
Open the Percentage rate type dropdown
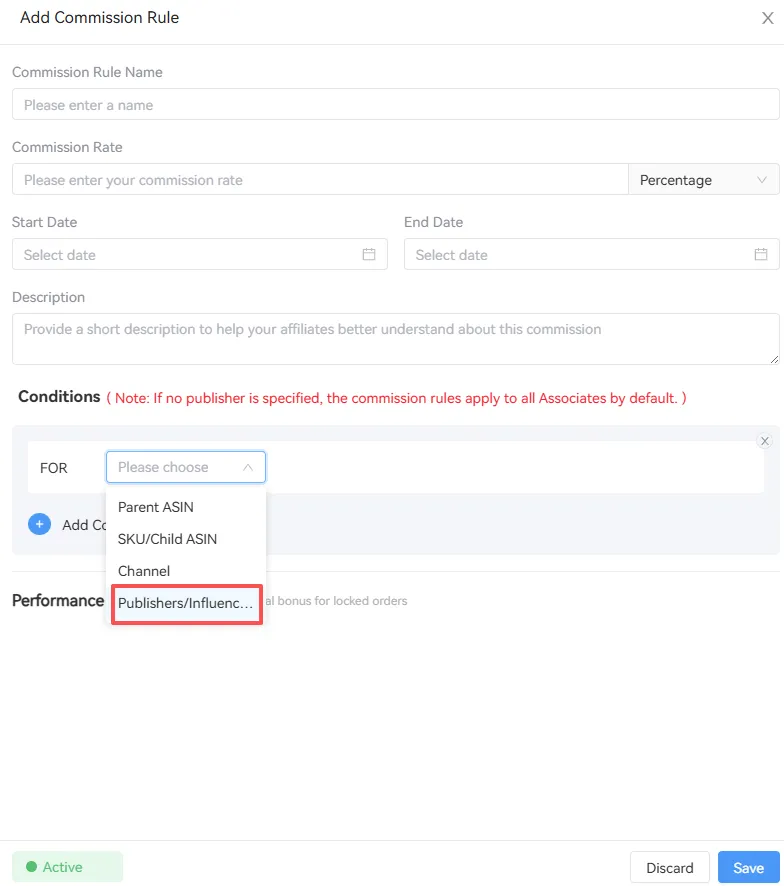click(x=702, y=180)
